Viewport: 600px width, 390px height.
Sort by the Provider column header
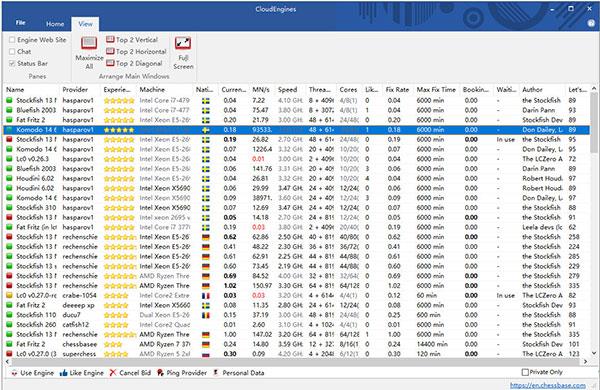(80, 90)
